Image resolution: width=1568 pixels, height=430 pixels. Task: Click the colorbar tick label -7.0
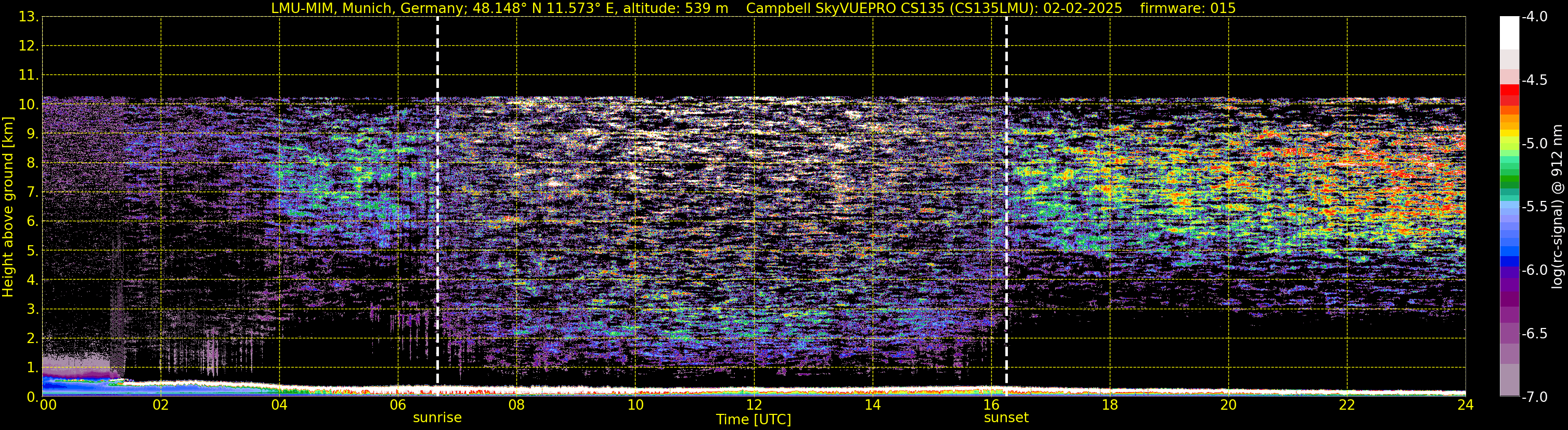coord(1534,397)
